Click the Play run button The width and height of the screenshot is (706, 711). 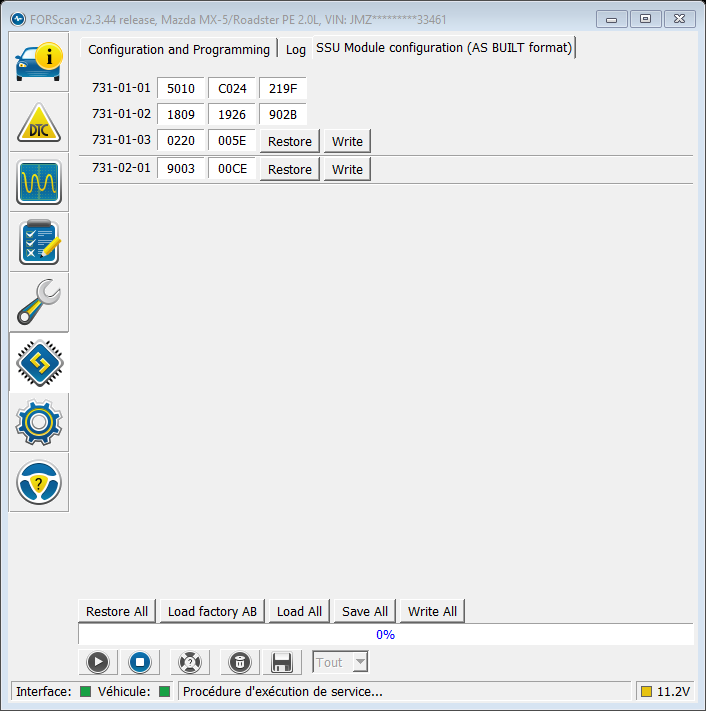[98, 662]
